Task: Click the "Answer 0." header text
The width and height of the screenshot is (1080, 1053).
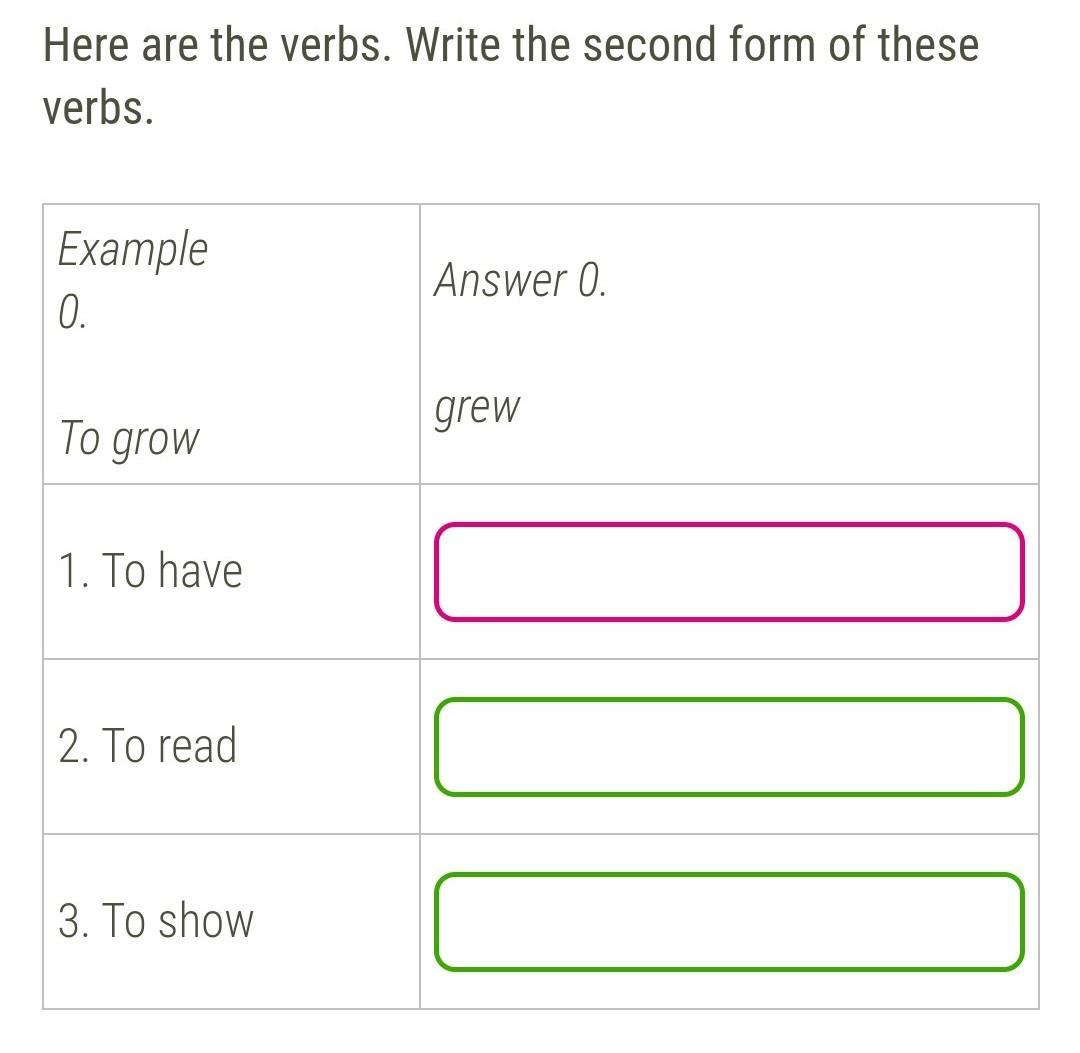Action: [520, 280]
